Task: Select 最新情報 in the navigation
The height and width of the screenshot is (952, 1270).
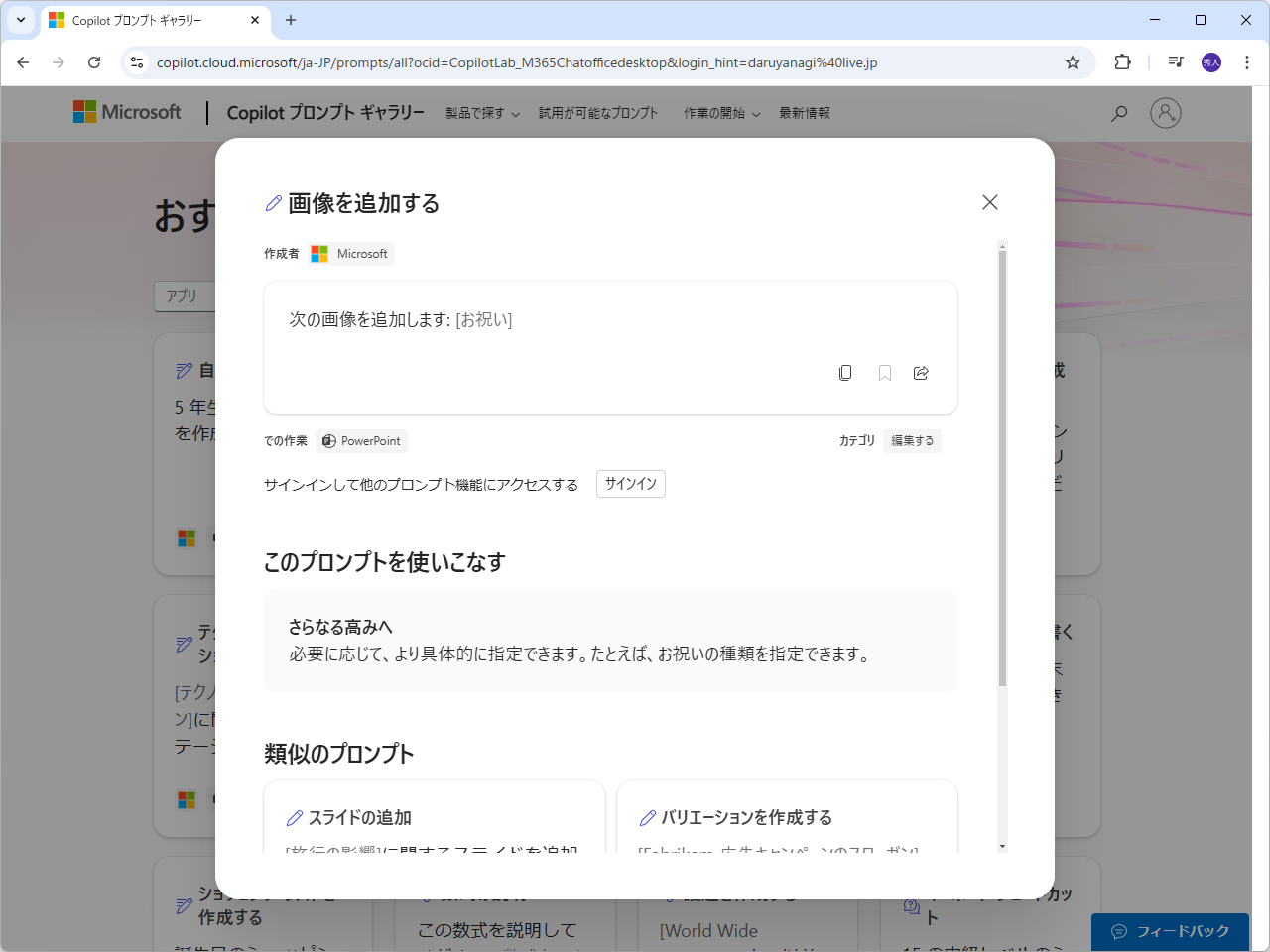Action: coord(804,112)
